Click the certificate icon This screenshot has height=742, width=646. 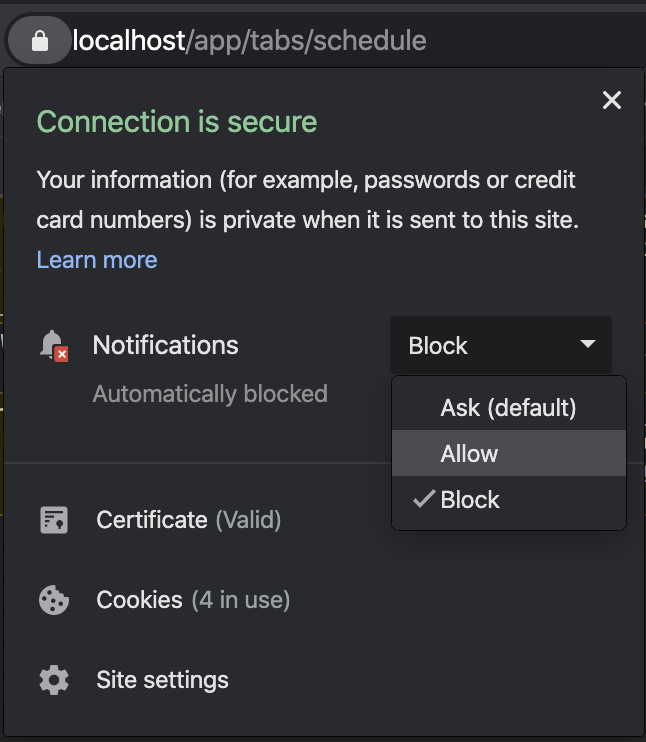54,520
